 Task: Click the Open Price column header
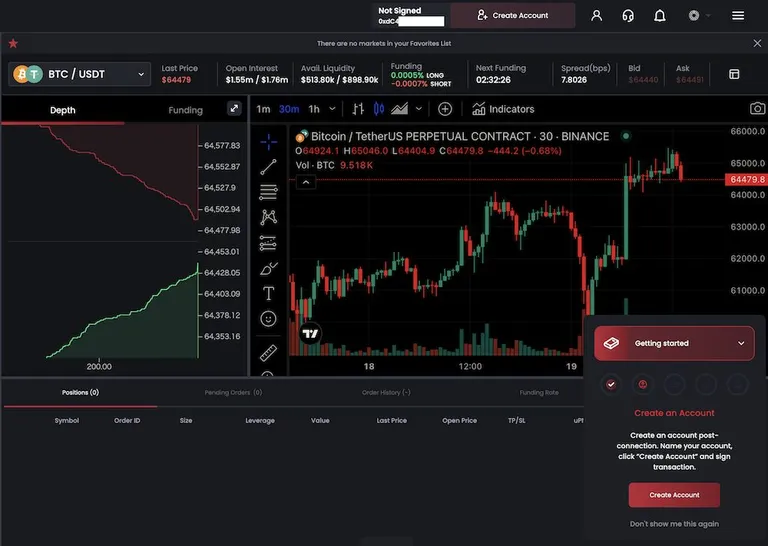pyautogui.click(x=459, y=420)
